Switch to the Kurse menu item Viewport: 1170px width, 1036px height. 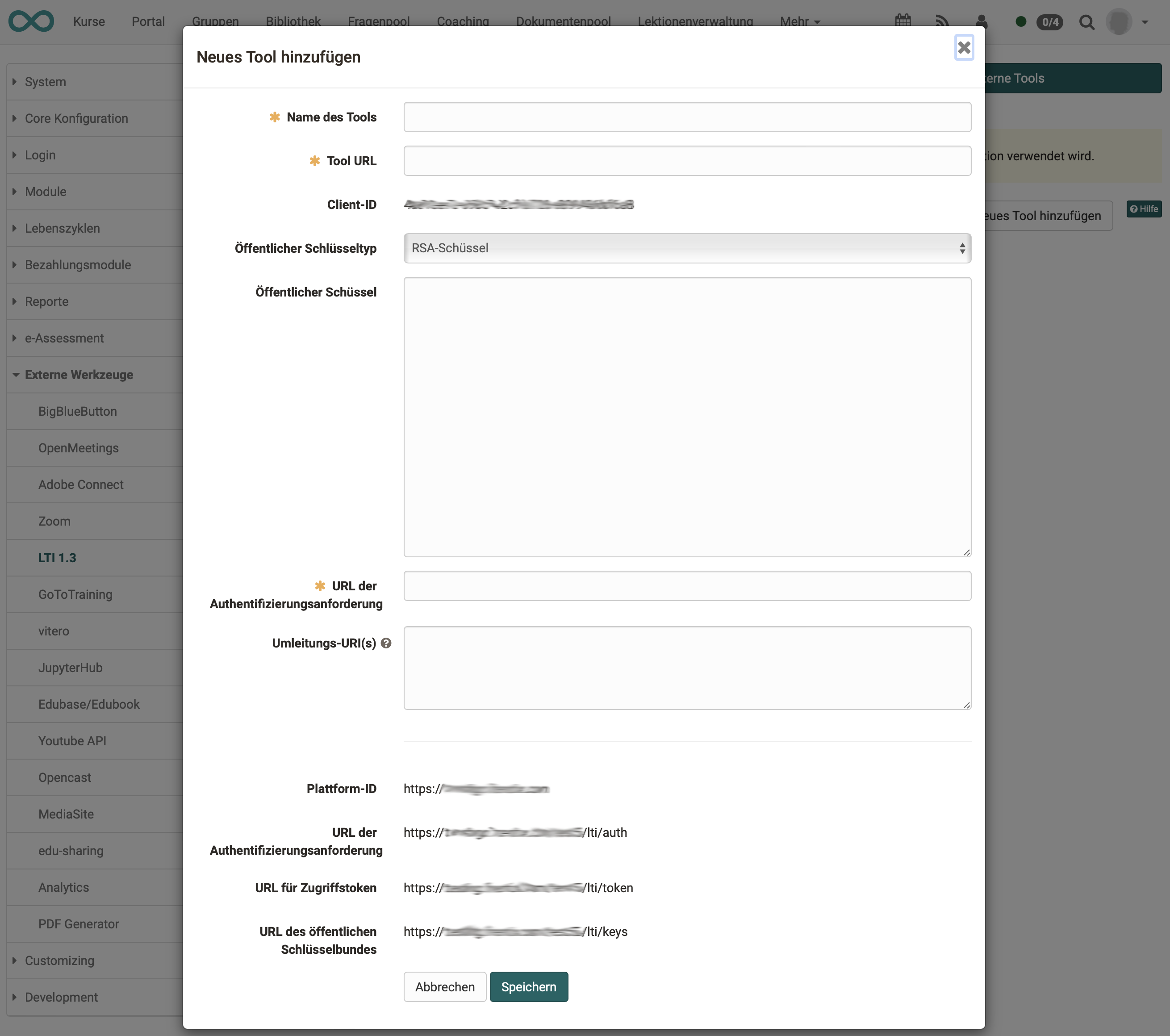[x=89, y=21]
